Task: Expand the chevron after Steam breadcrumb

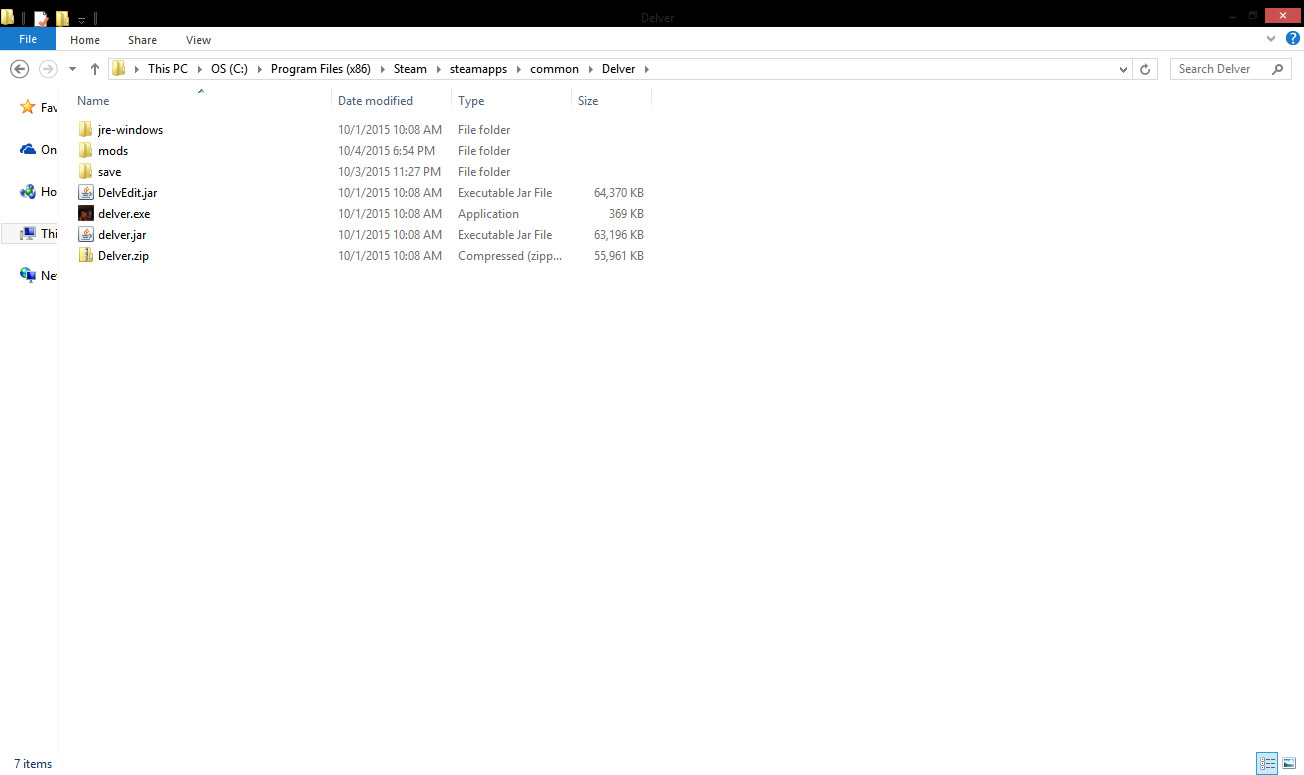Action: click(438, 69)
